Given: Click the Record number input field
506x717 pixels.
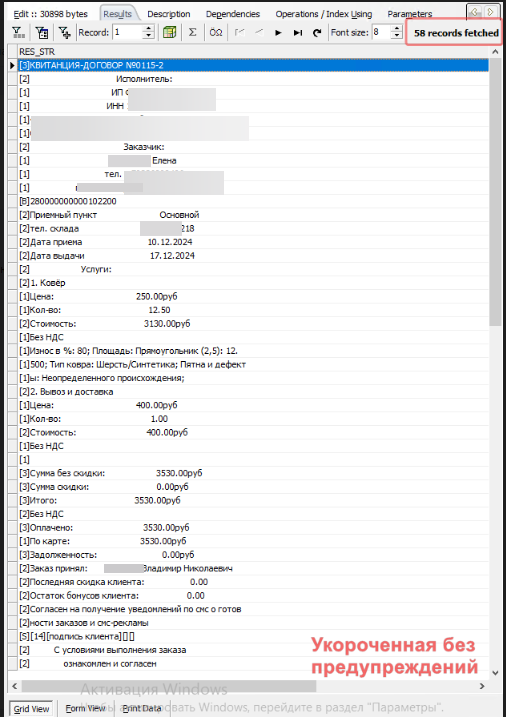Looking at the screenshot, I should coord(128,32).
